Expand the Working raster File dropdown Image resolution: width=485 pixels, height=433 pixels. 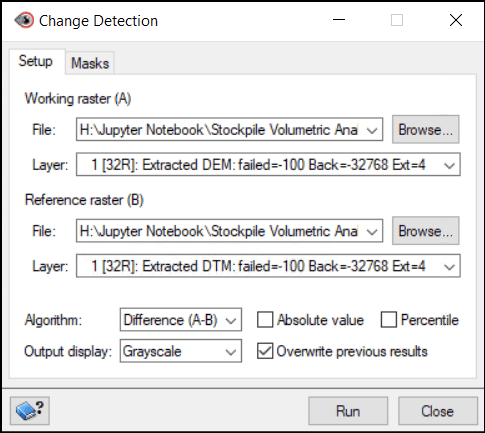click(x=229, y=129)
